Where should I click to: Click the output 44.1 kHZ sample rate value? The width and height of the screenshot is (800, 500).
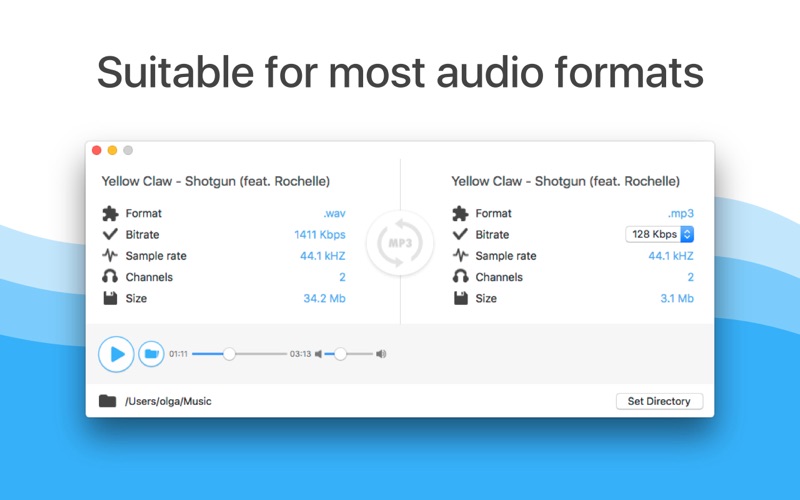(x=671, y=256)
